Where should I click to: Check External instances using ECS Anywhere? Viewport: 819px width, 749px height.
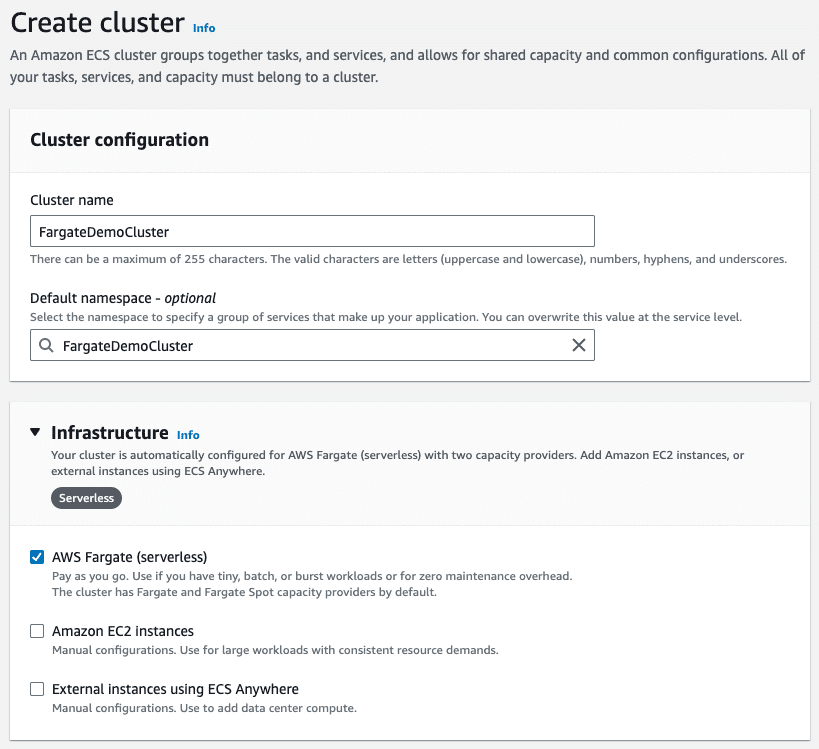tap(37, 688)
